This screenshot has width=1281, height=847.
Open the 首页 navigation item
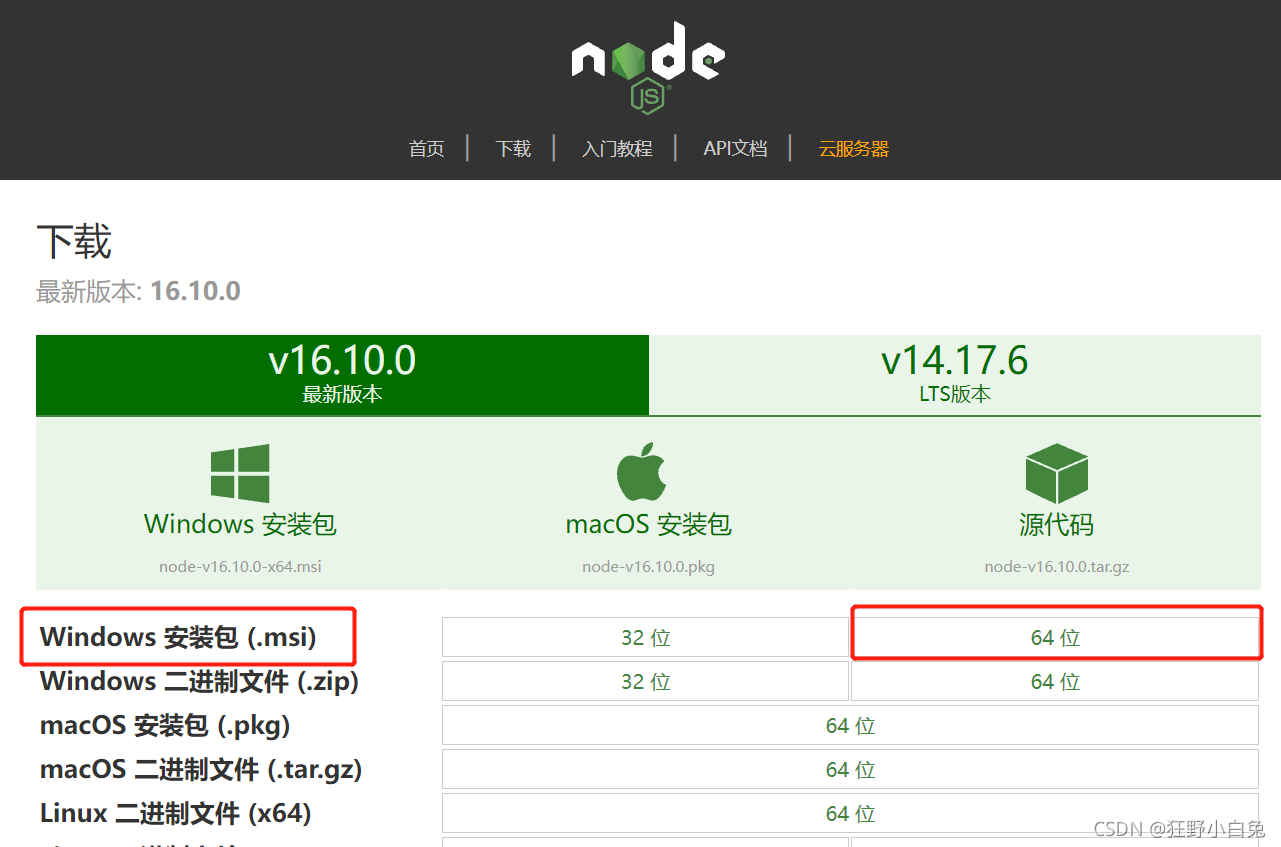pos(426,149)
